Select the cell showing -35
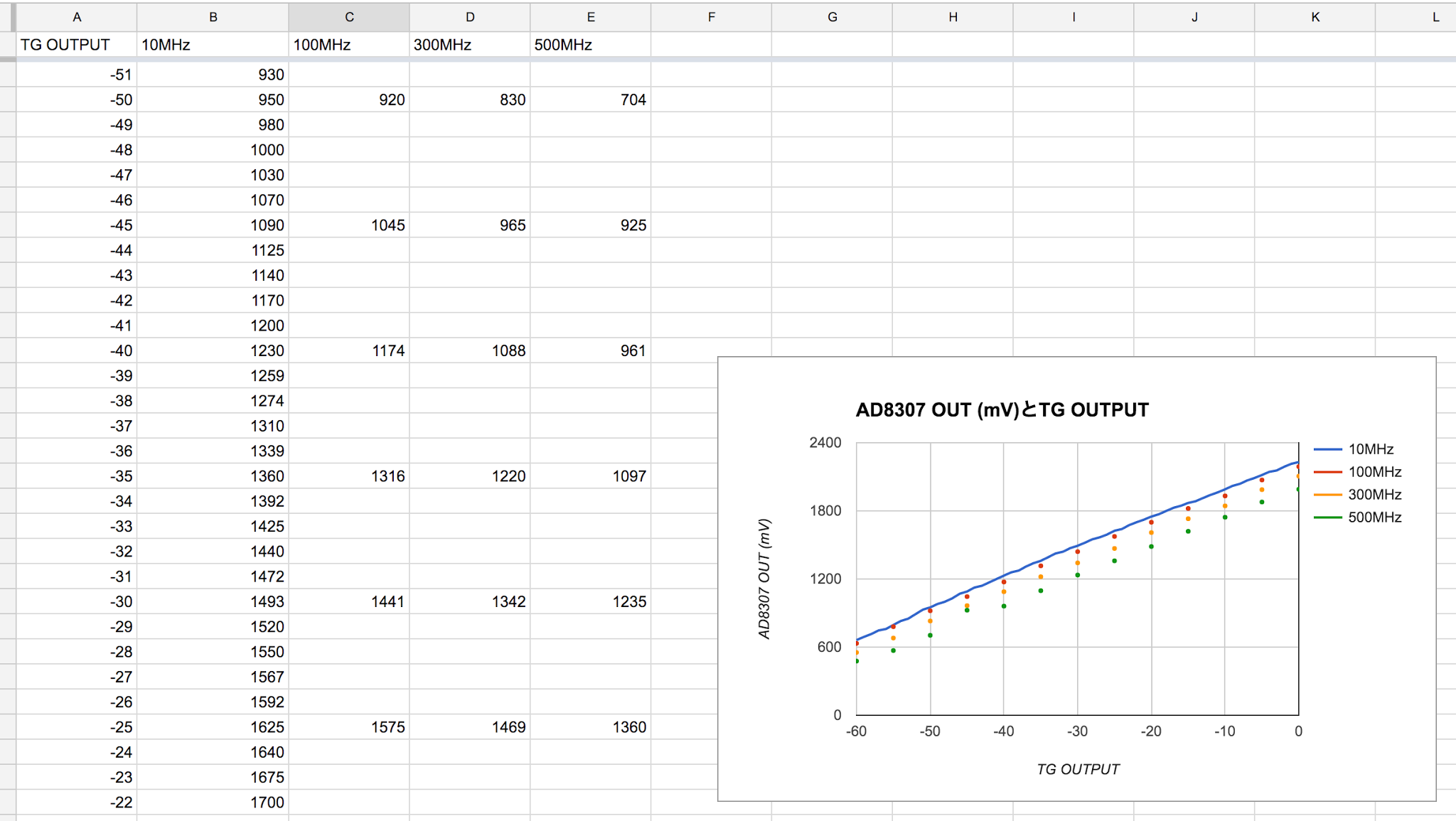The width and height of the screenshot is (1456, 821). tap(77, 476)
